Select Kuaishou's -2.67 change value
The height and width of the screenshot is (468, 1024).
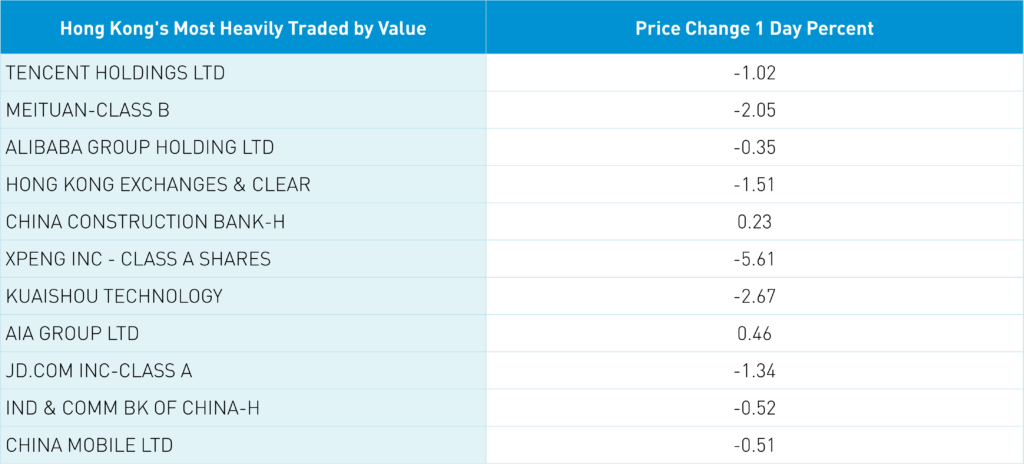coord(754,296)
